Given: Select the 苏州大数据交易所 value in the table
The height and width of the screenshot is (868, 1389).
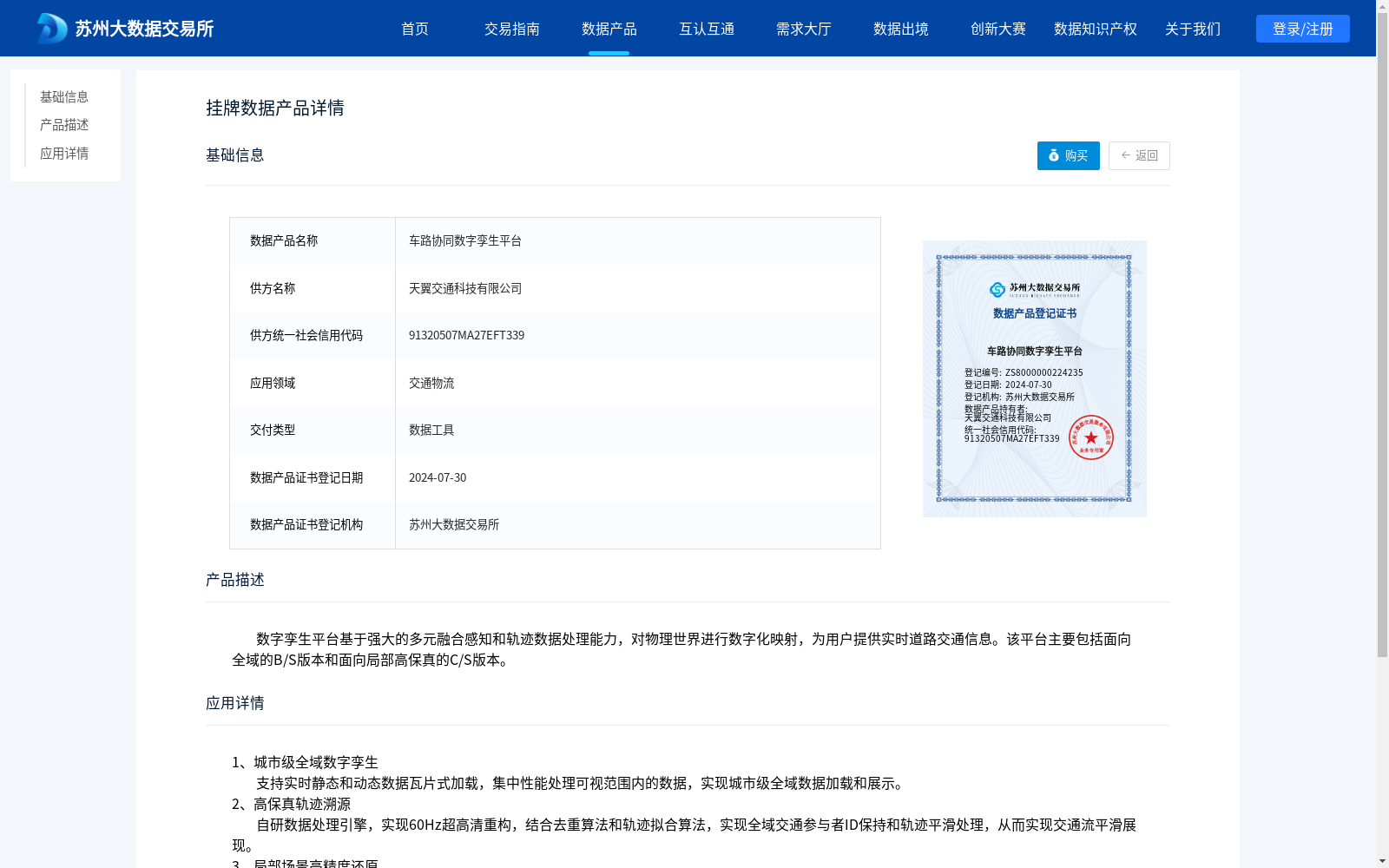Looking at the screenshot, I should tap(638, 525).
